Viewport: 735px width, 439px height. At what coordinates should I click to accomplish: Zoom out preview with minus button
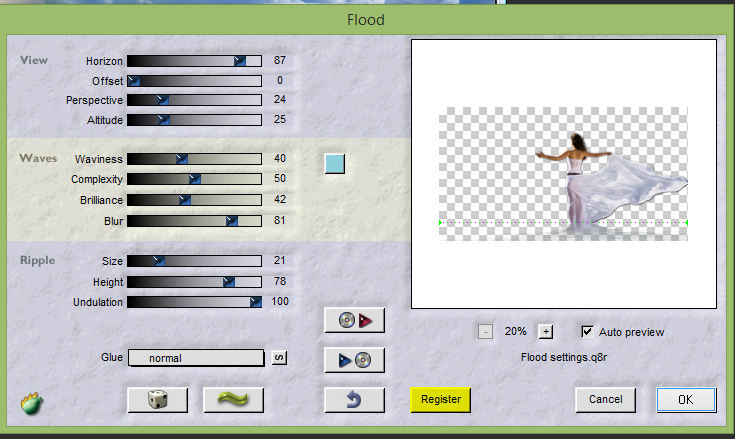tap(485, 332)
